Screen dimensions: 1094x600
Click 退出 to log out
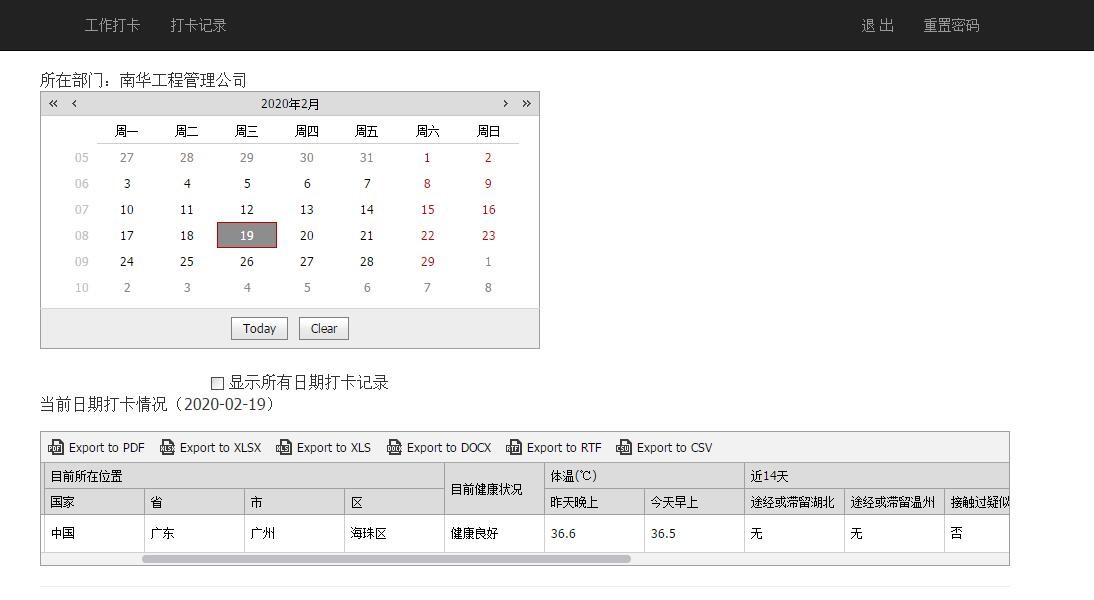pyautogui.click(x=877, y=26)
